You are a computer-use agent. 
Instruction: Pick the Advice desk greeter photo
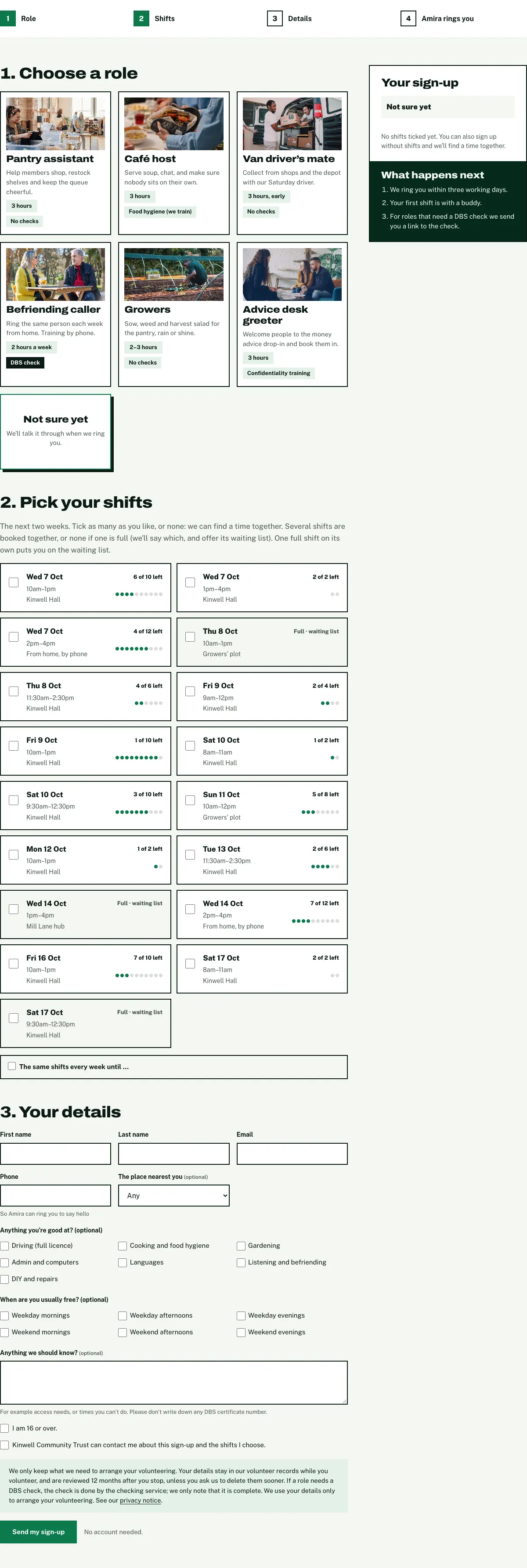[x=292, y=275]
